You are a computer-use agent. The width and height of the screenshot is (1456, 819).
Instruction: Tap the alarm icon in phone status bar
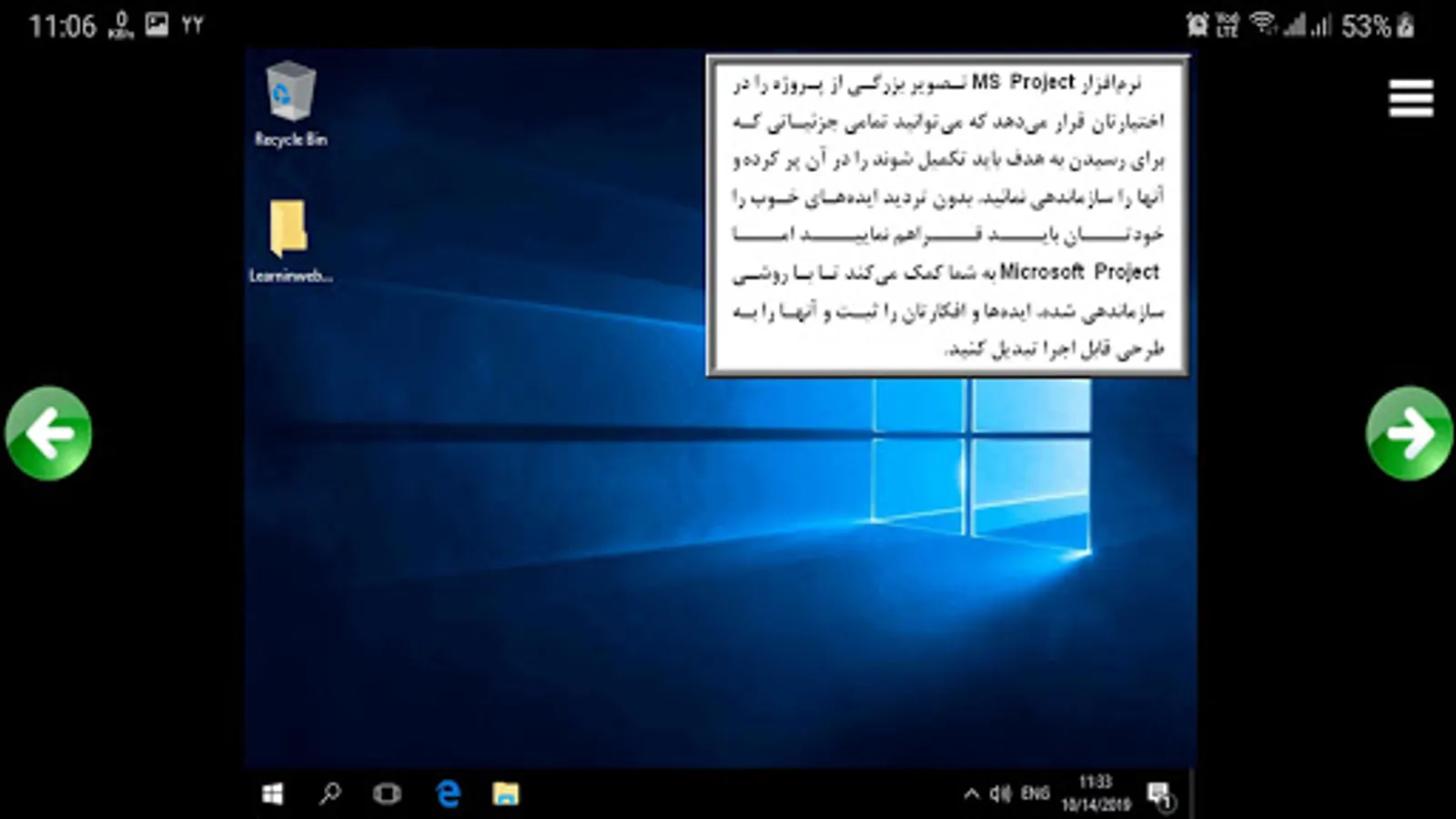1197,25
